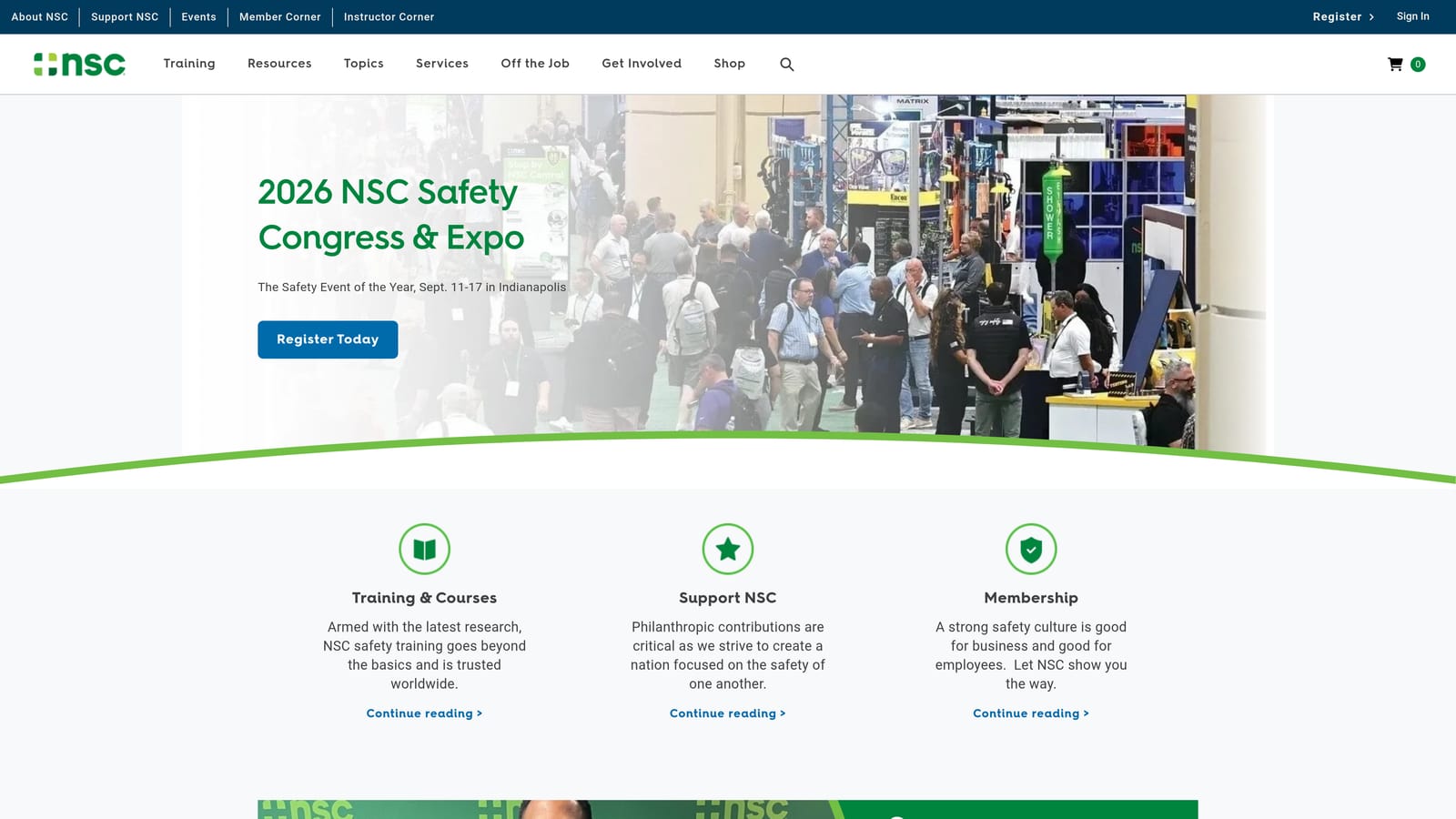Open the Services menu
The image size is (1456, 819).
point(442,64)
